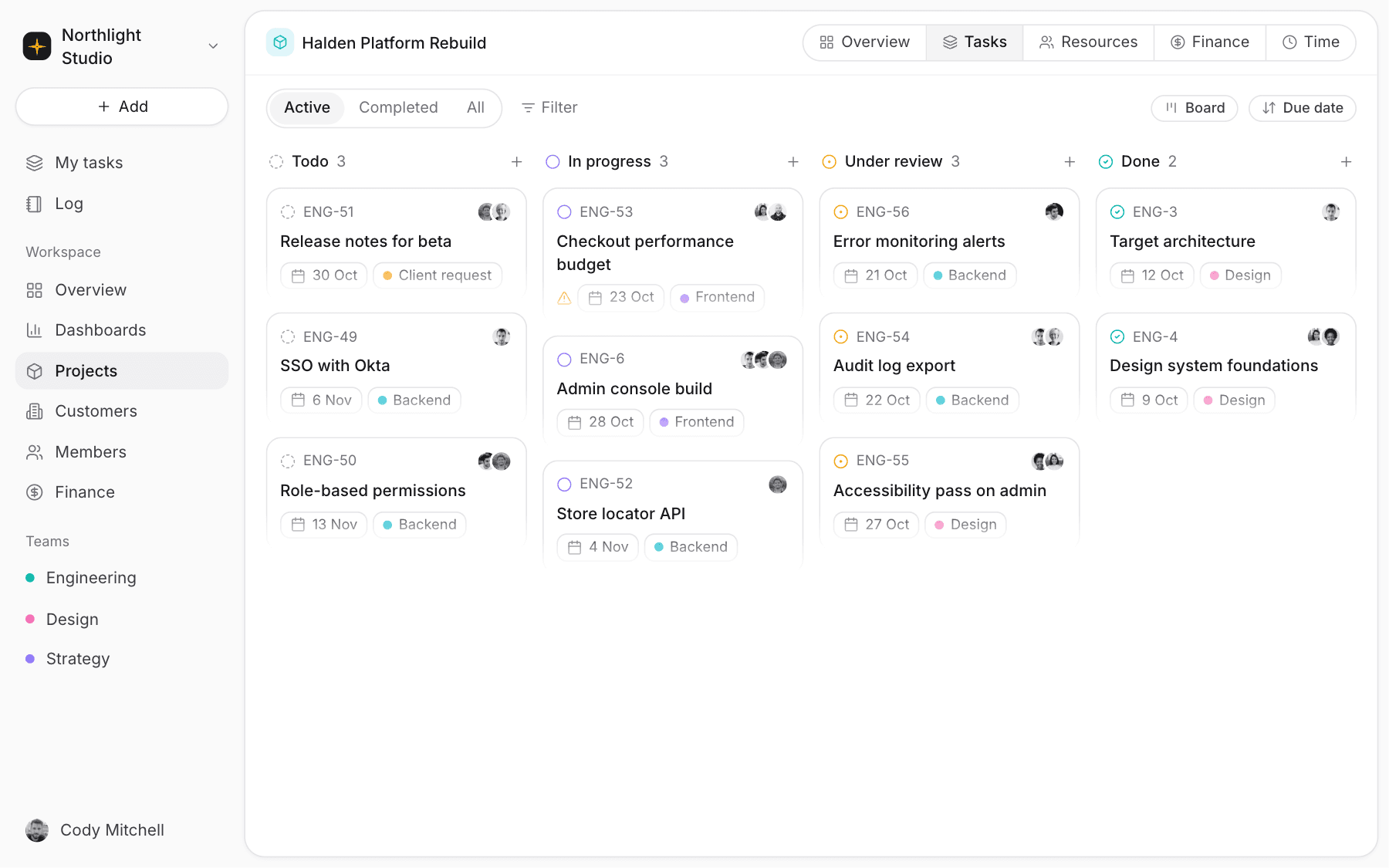The image size is (1389, 868).
Task: Open the Due date sort dropdown
Action: (x=1303, y=108)
